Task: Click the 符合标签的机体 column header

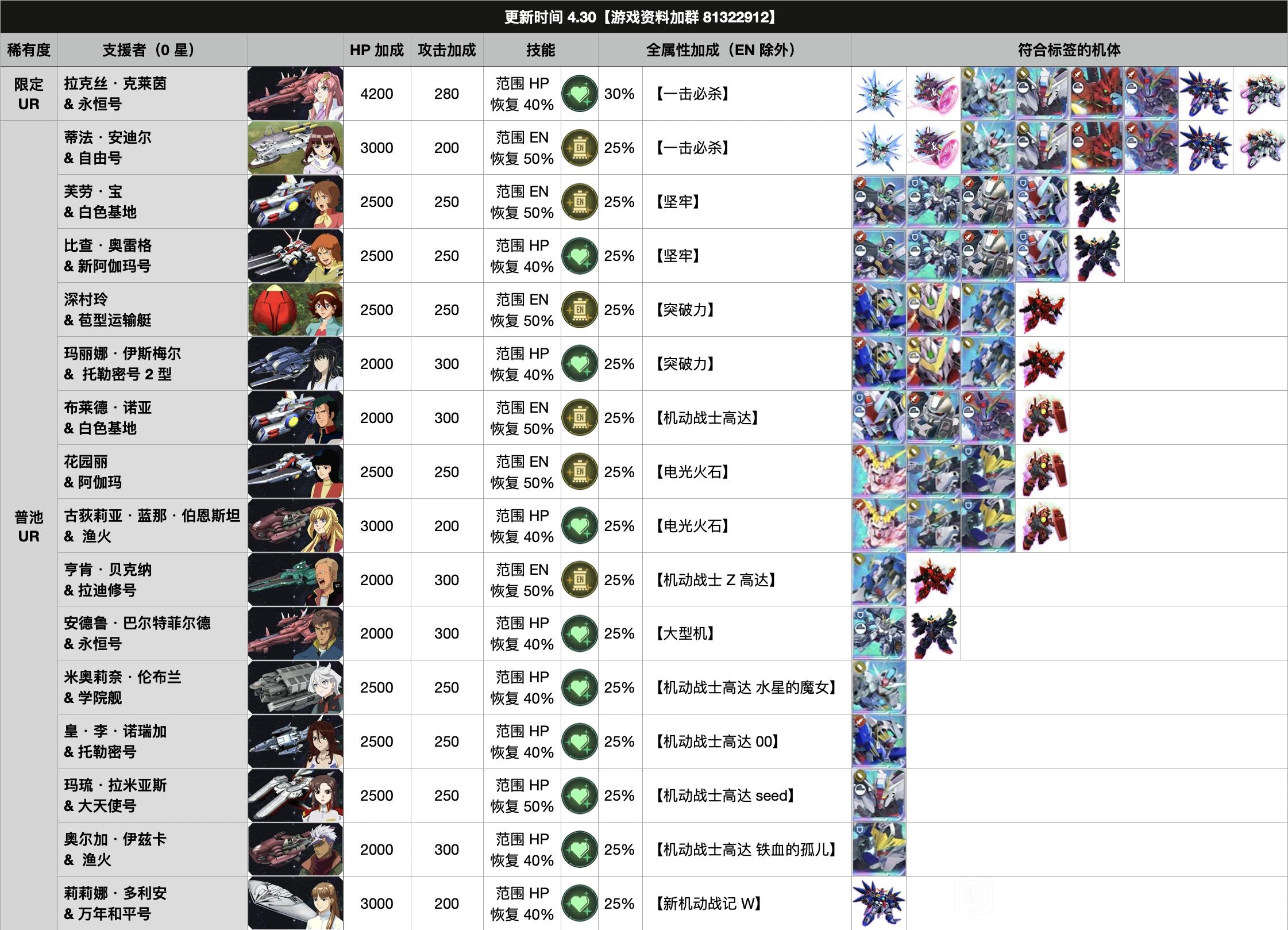Action: click(x=1069, y=50)
